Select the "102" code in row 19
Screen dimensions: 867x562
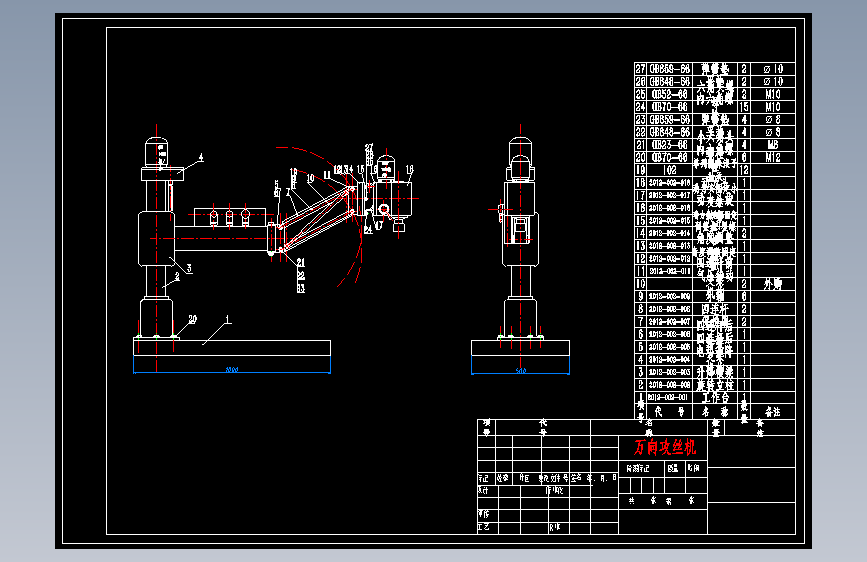click(670, 170)
